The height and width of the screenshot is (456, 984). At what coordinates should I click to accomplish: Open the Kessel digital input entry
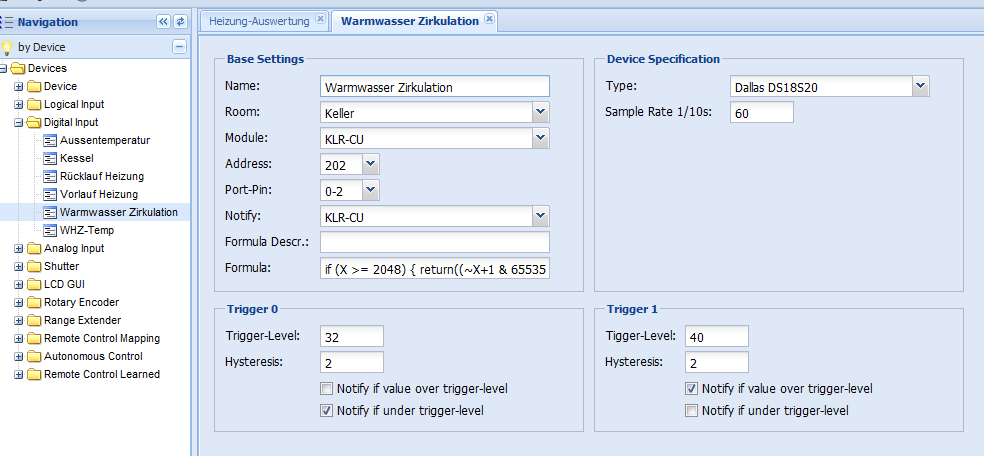click(x=77, y=159)
